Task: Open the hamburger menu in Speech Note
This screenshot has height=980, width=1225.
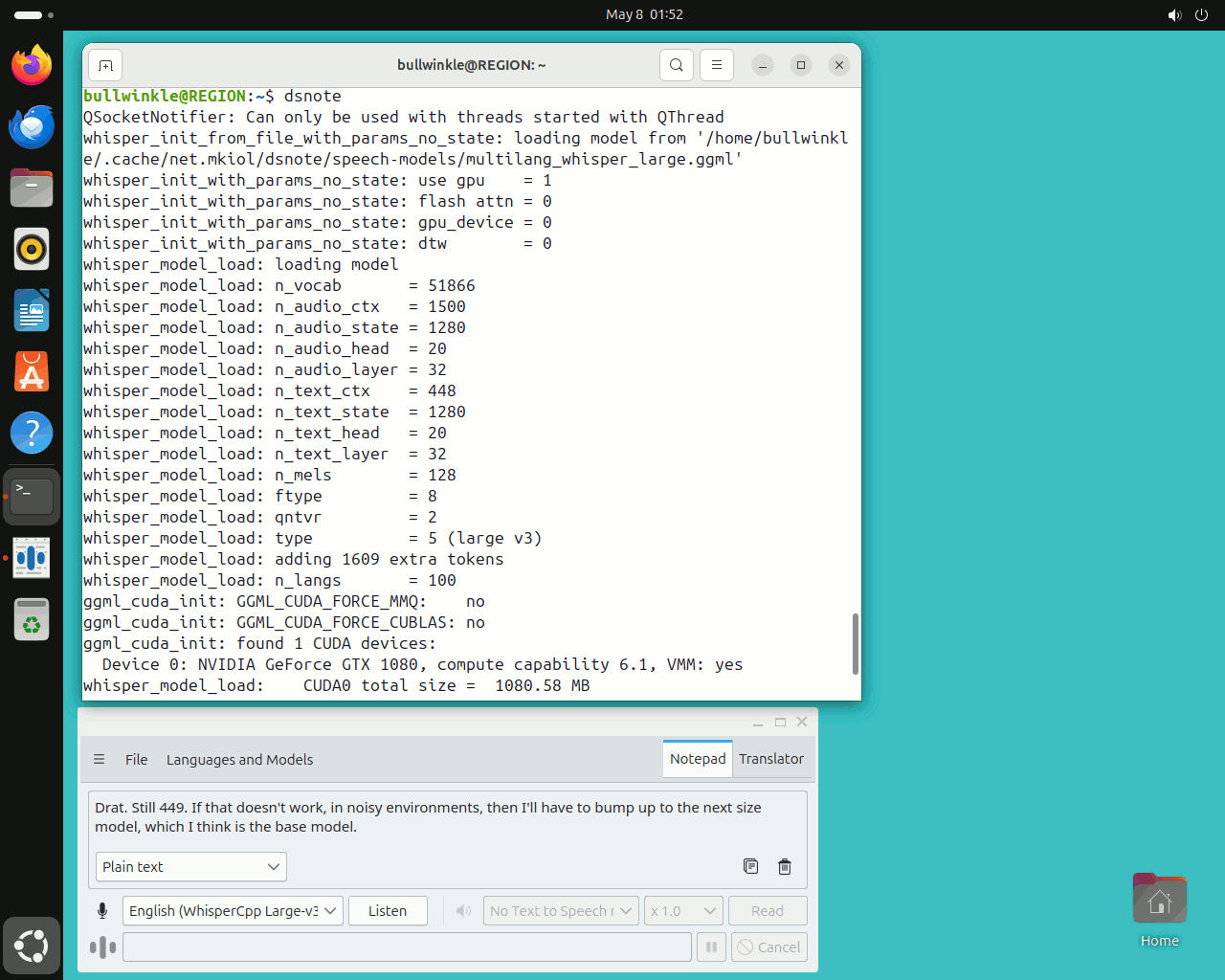Action: 99,759
